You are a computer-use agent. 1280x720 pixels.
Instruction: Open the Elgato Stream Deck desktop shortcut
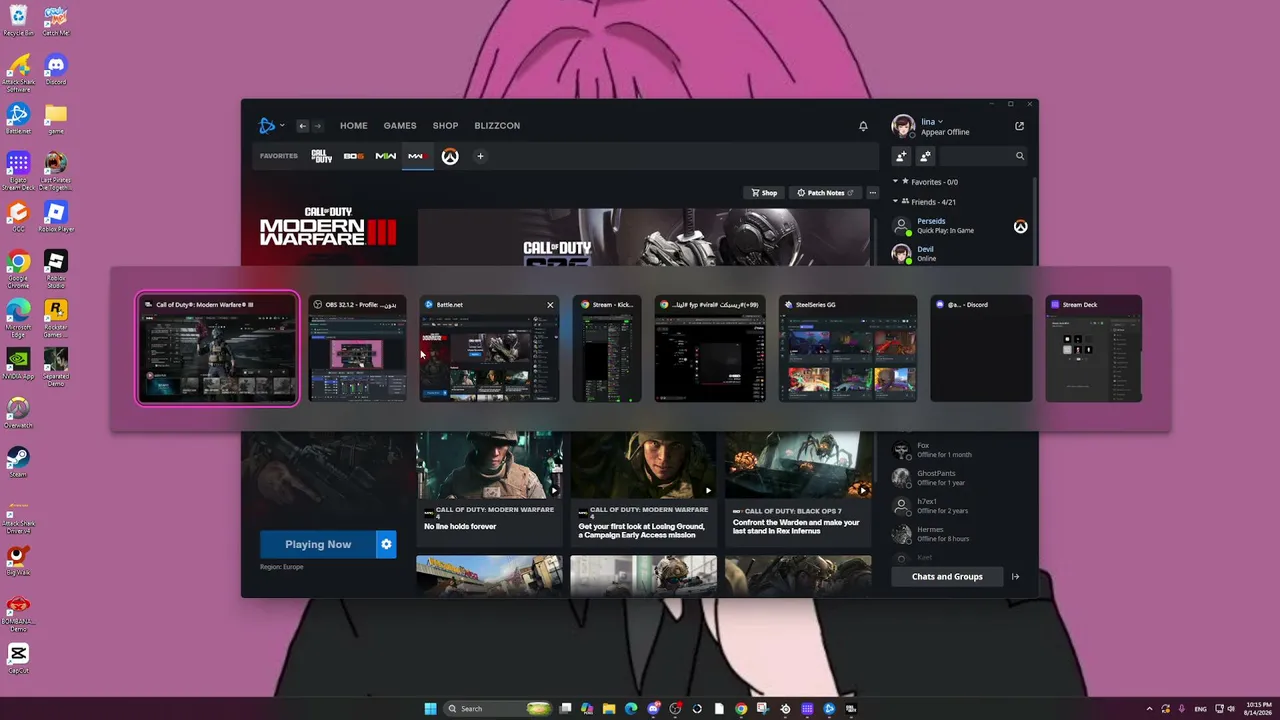18,168
